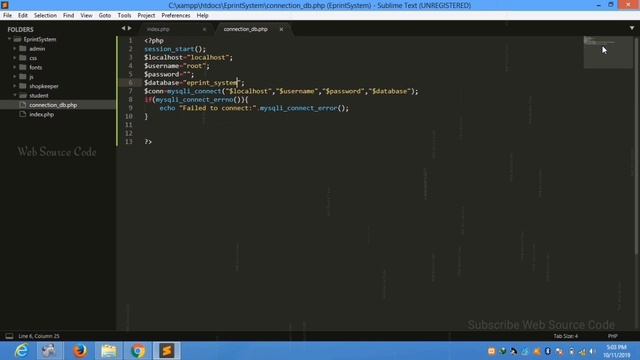Open the Edit menu
The image size is (640, 360).
[22, 16]
